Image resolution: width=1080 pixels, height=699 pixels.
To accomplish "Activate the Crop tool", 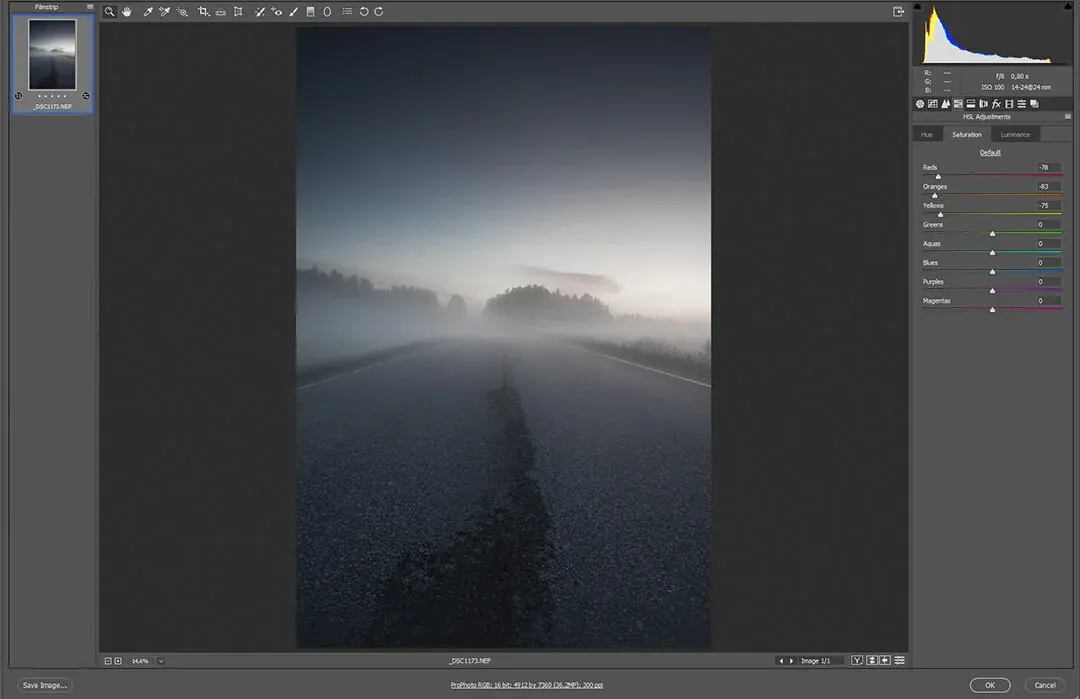I will [x=203, y=11].
